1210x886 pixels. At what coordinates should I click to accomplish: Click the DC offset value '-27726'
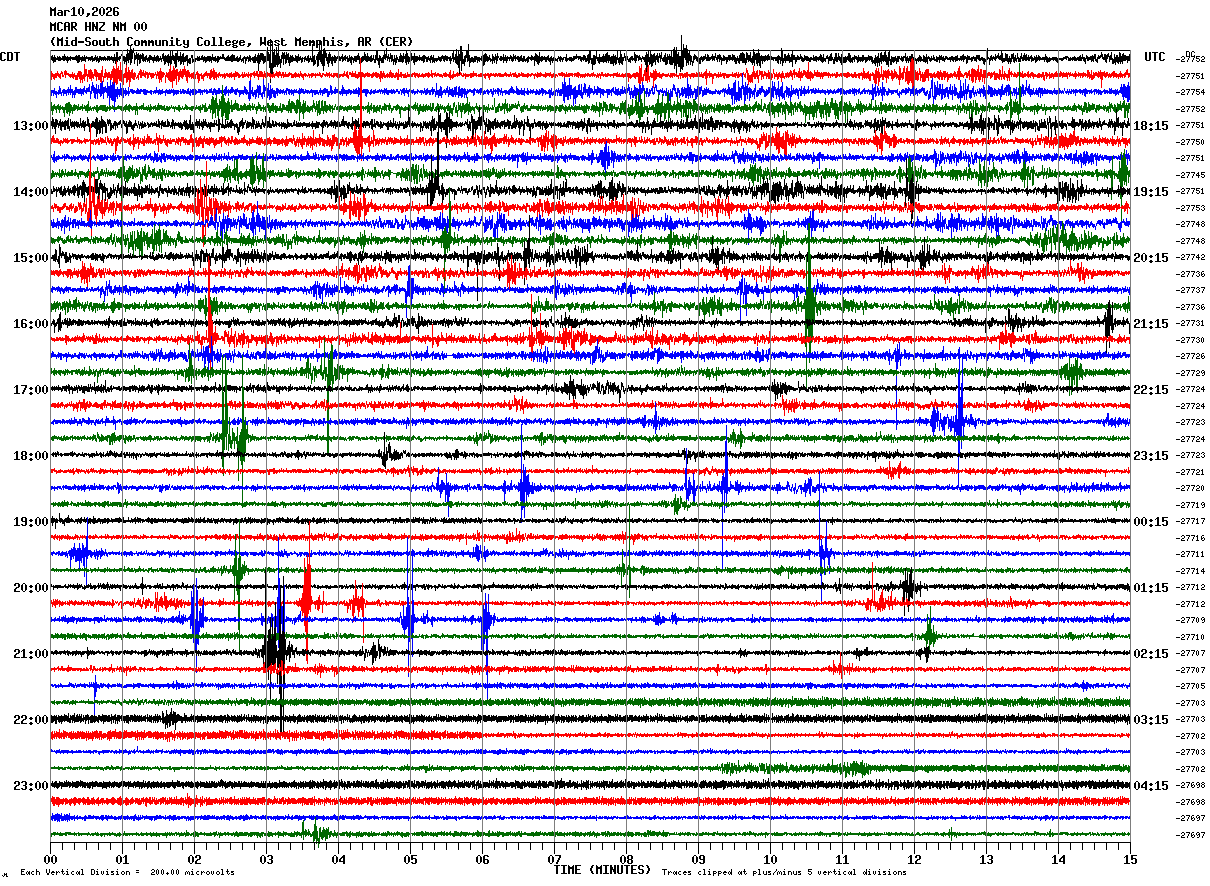tap(1191, 357)
